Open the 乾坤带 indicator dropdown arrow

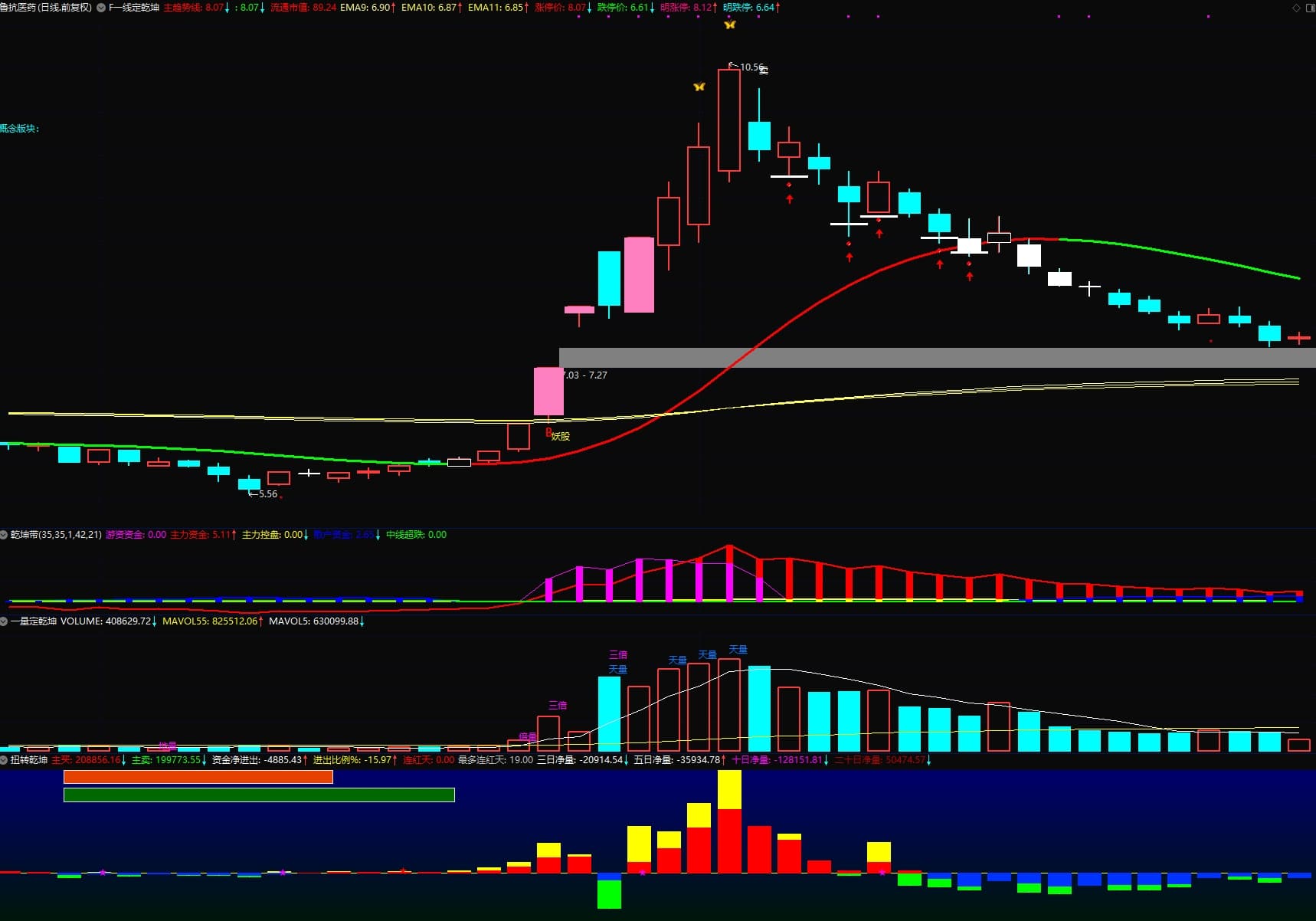tap(4, 535)
